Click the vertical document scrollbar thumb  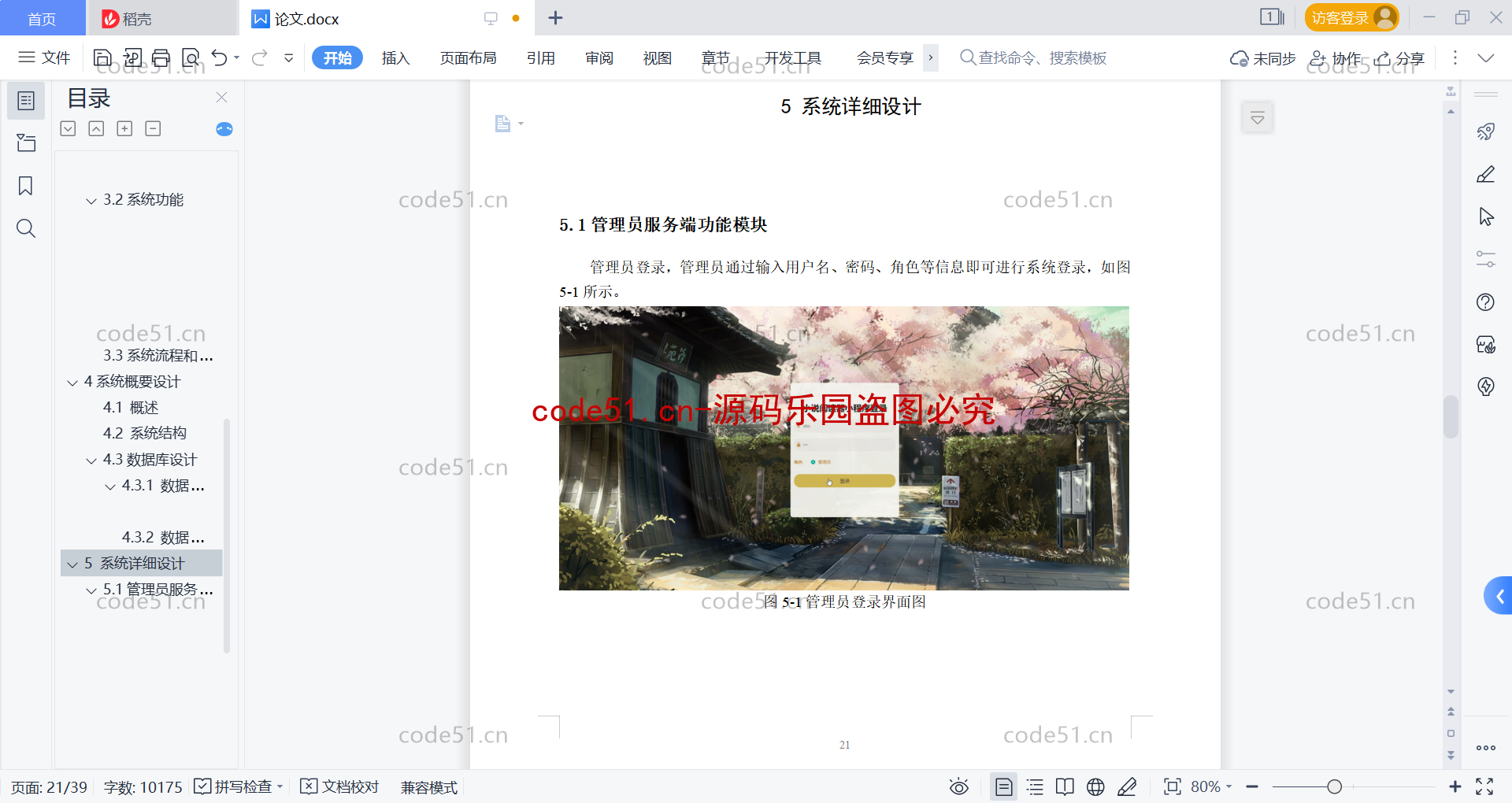[x=1451, y=416]
